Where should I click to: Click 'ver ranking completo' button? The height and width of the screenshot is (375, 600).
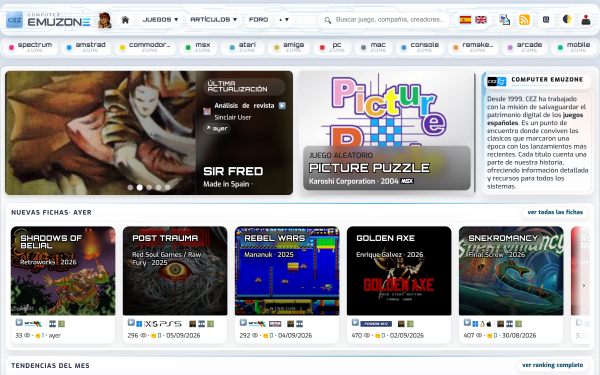(552, 365)
